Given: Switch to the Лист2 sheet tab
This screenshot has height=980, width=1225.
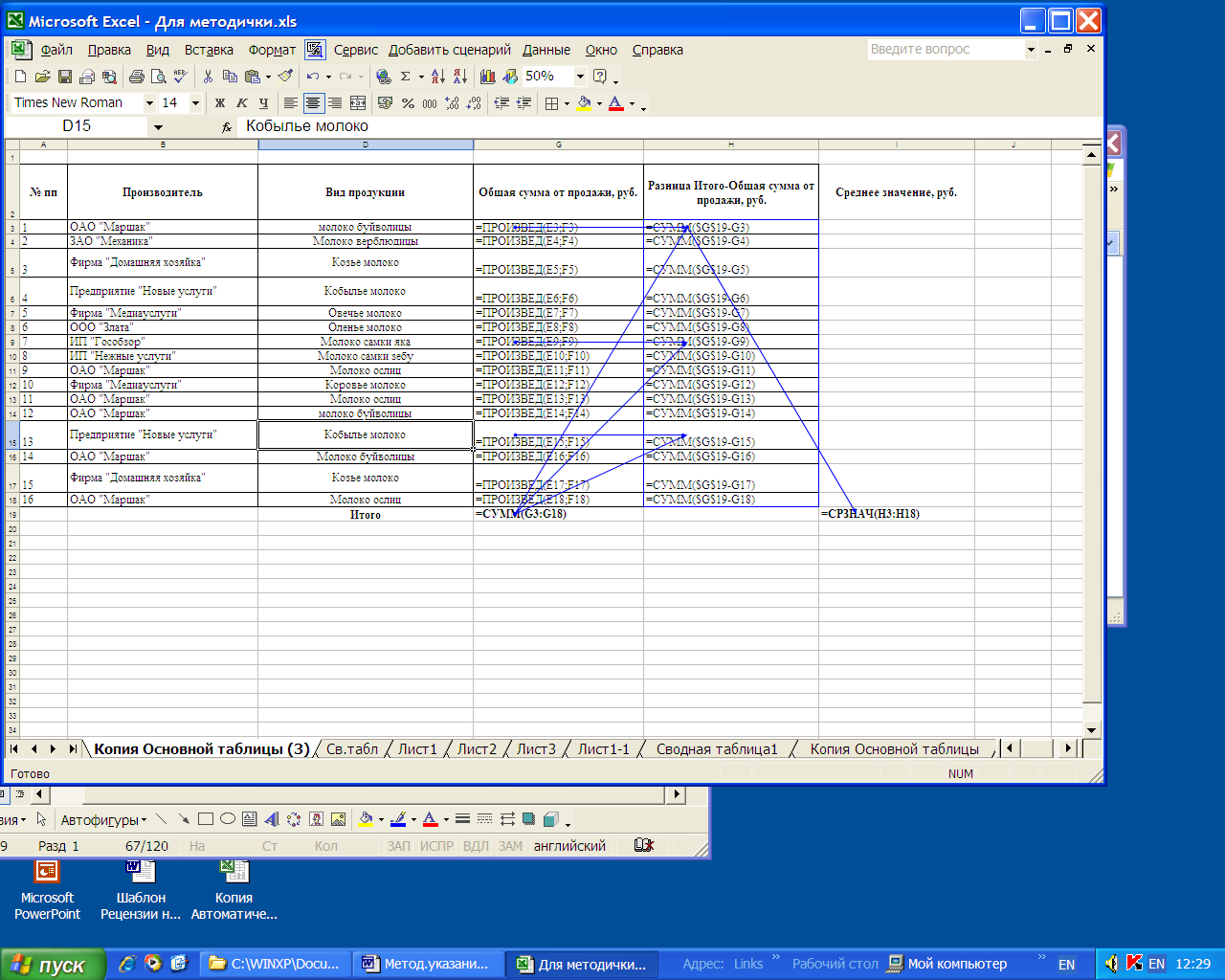Looking at the screenshot, I should (x=477, y=749).
